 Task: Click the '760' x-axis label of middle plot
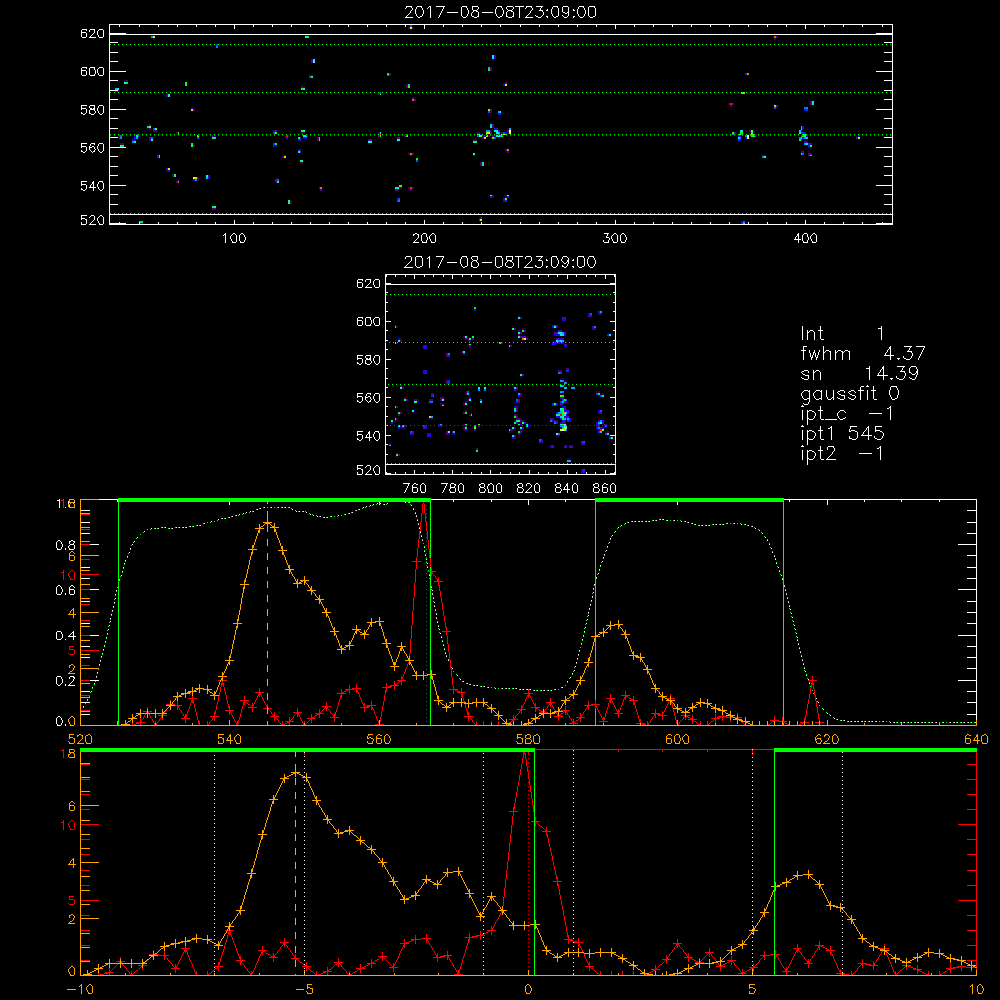pyautogui.click(x=415, y=489)
